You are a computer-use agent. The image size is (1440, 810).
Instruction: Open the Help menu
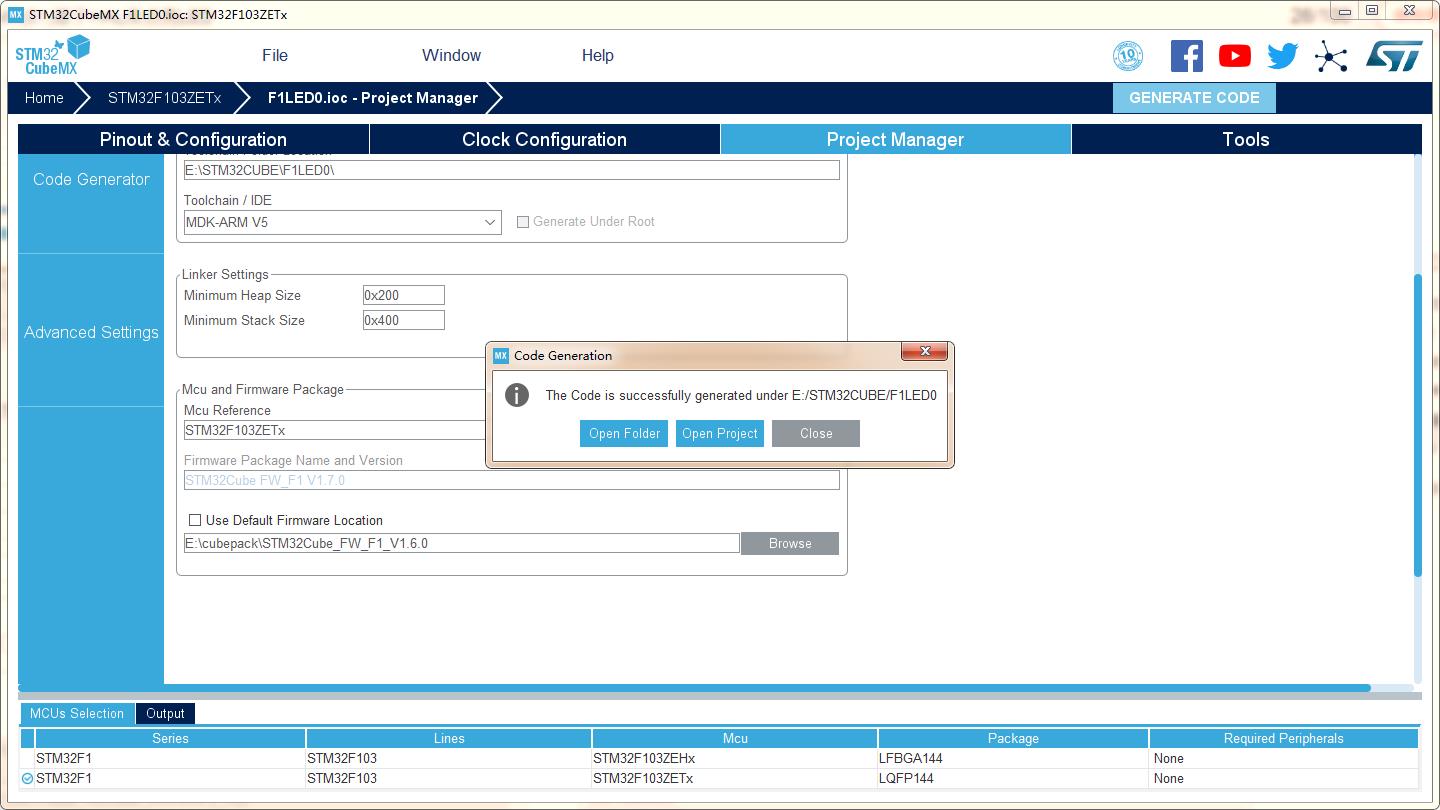[598, 55]
